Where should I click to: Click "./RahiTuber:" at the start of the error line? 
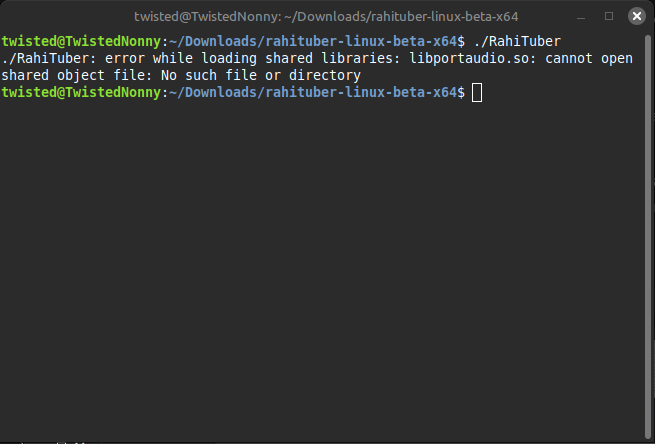coord(49,58)
